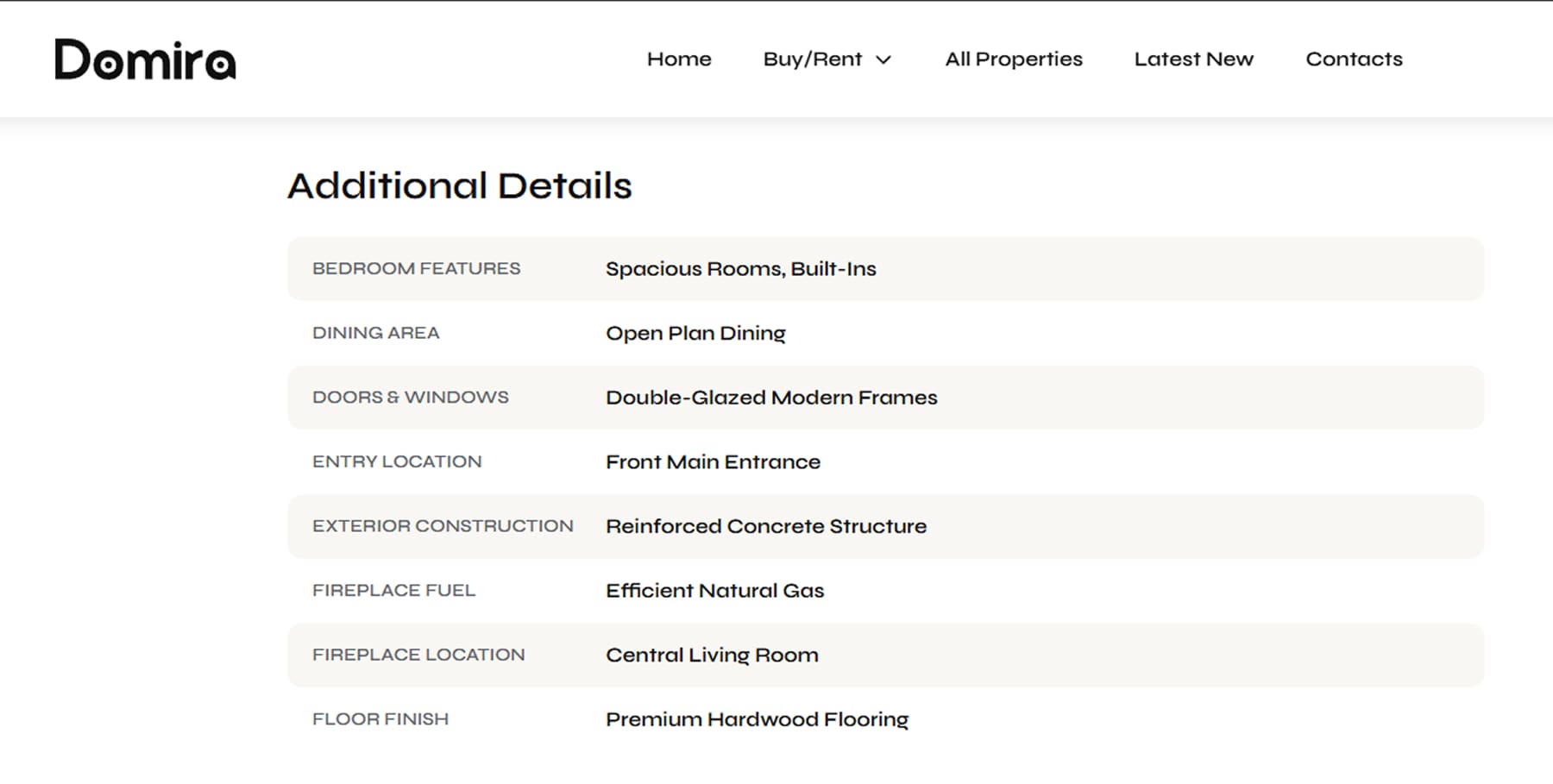Select the Doors & Windows row label

pyautogui.click(x=411, y=397)
